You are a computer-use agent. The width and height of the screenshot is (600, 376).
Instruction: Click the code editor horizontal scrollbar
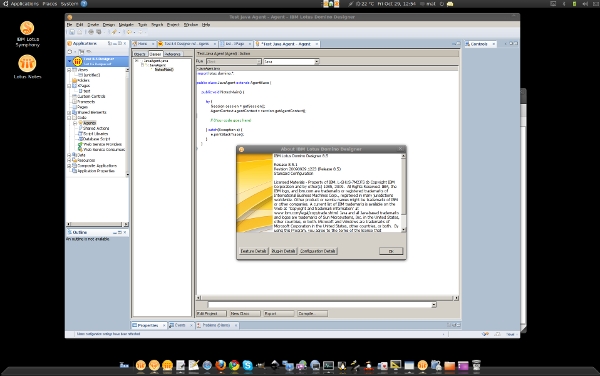point(327,298)
